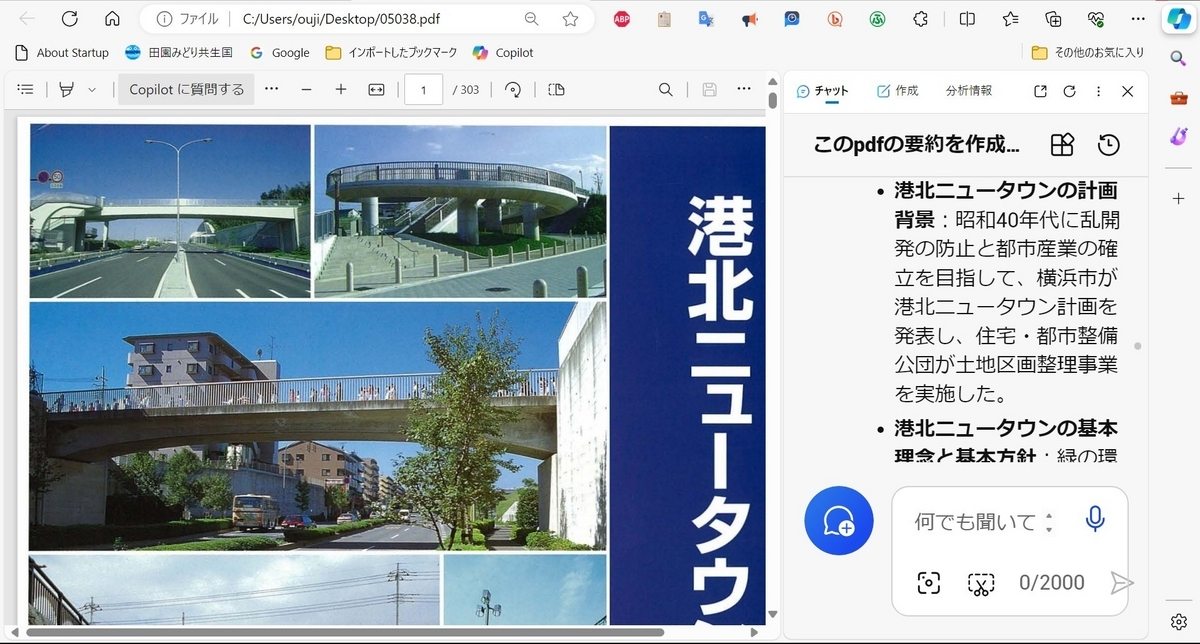Switch to the 分析情報 tab
Screen dimensions: 1200x644
pyautogui.click(x=969, y=91)
